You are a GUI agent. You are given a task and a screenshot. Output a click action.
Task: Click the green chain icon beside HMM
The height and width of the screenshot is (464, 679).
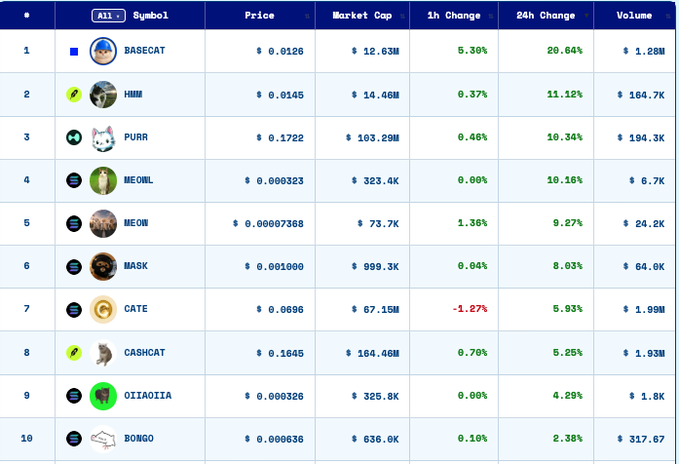point(74,94)
